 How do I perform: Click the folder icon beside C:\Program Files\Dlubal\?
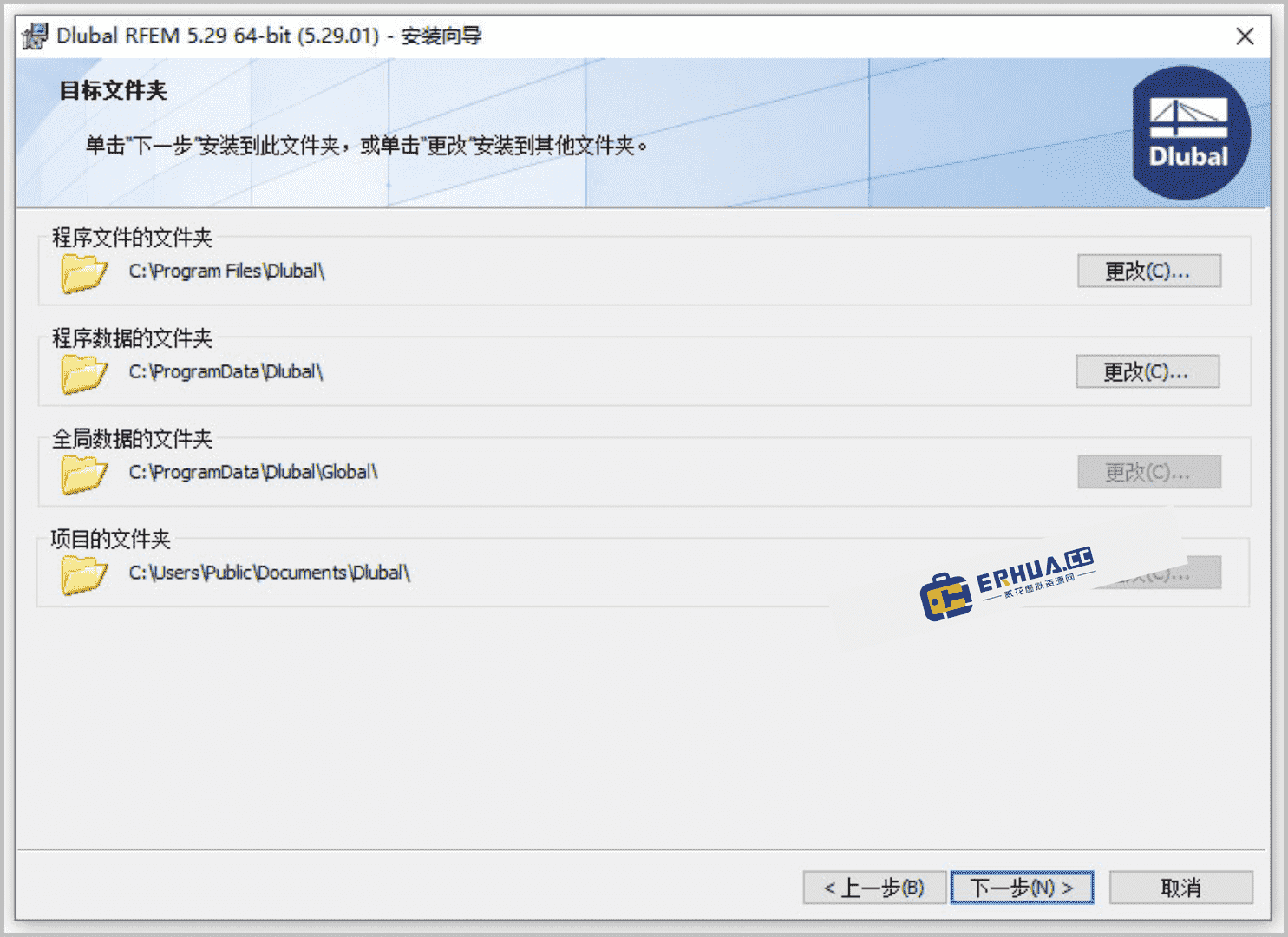pos(84,273)
